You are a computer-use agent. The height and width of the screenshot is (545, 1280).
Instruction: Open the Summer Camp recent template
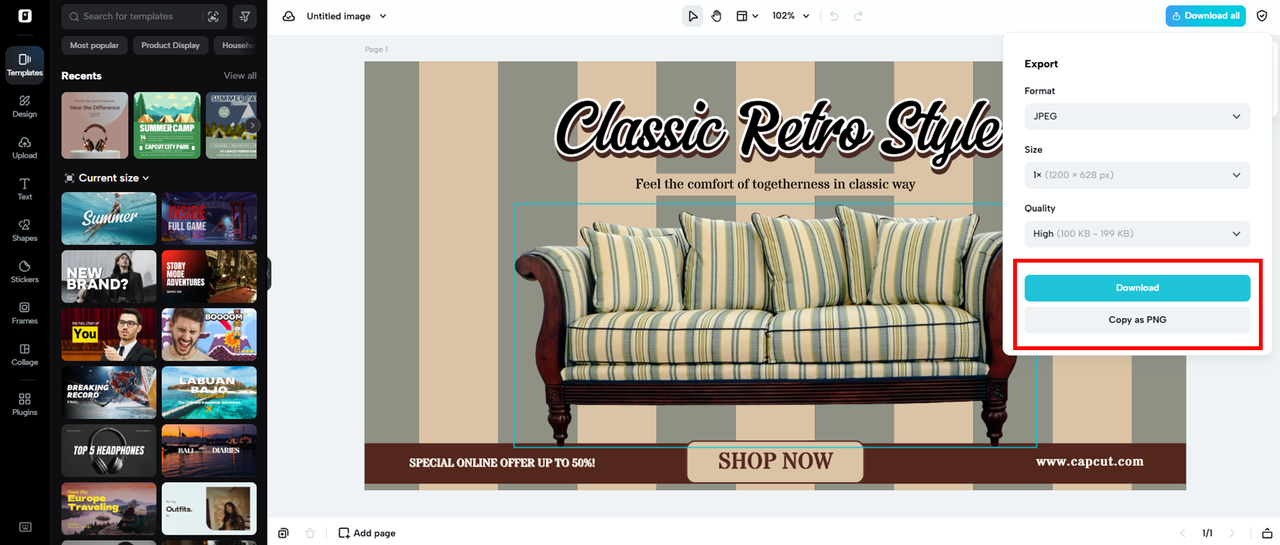pyautogui.click(x=167, y=125)
